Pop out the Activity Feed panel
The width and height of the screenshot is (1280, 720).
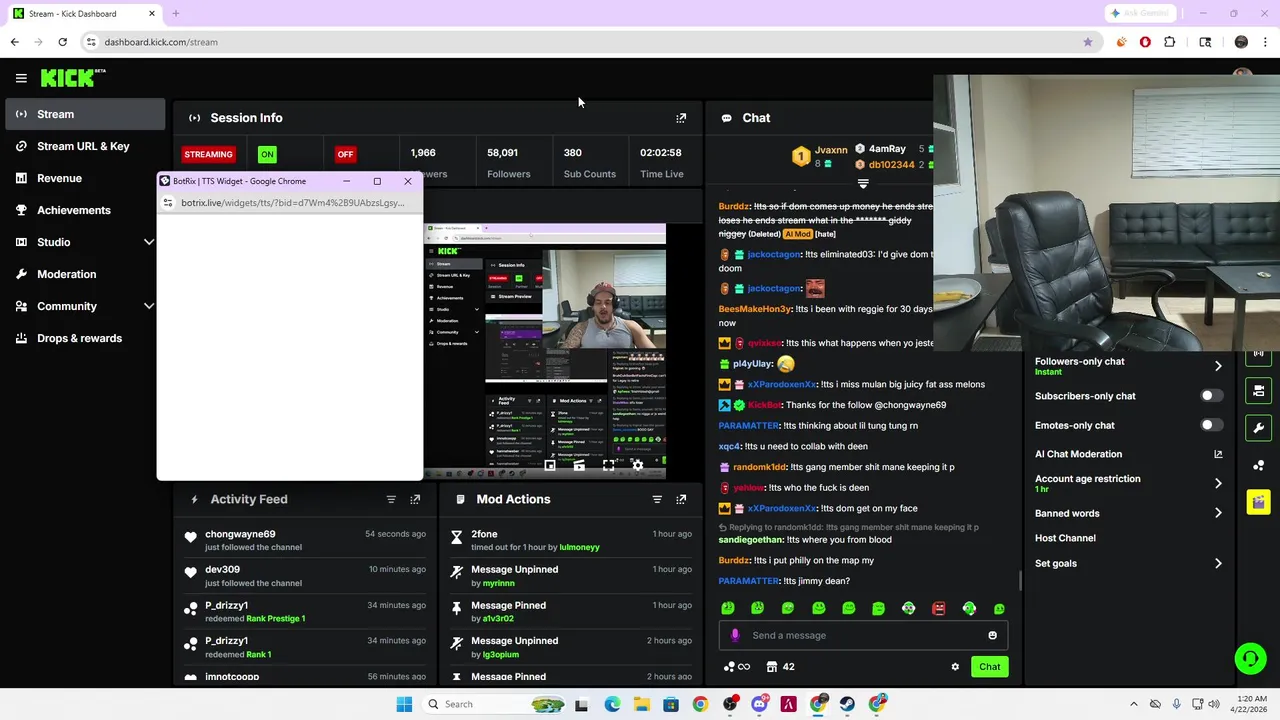(x=415, y=499)
